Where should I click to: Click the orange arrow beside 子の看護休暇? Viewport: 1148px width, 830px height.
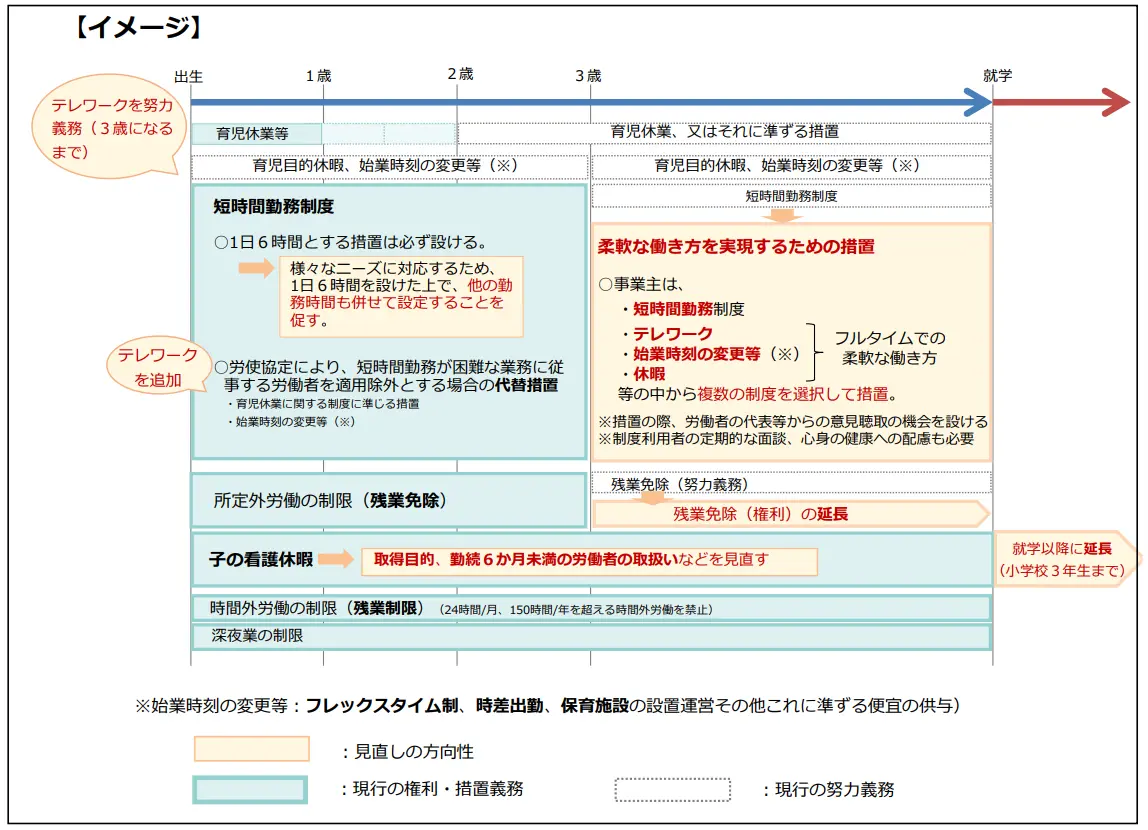[x=336, y=559]
